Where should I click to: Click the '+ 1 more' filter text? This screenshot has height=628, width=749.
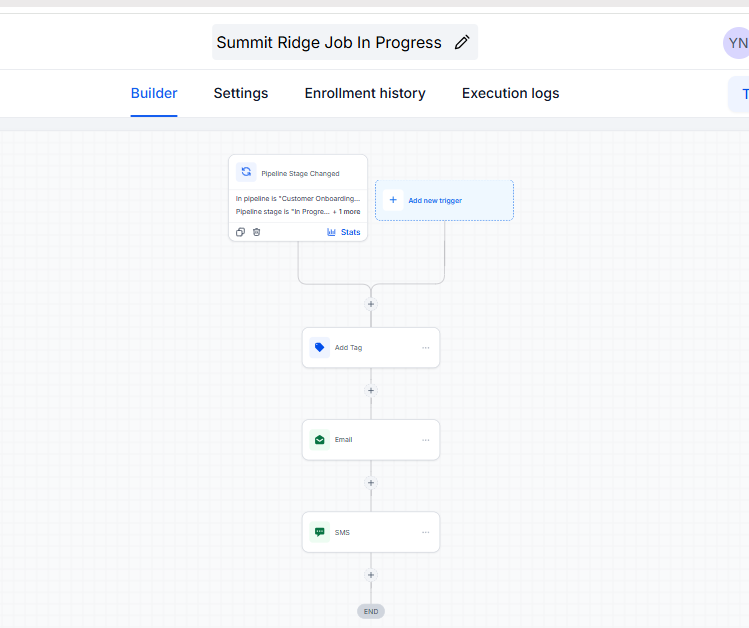pyautogui.click(x=346, y=212)
